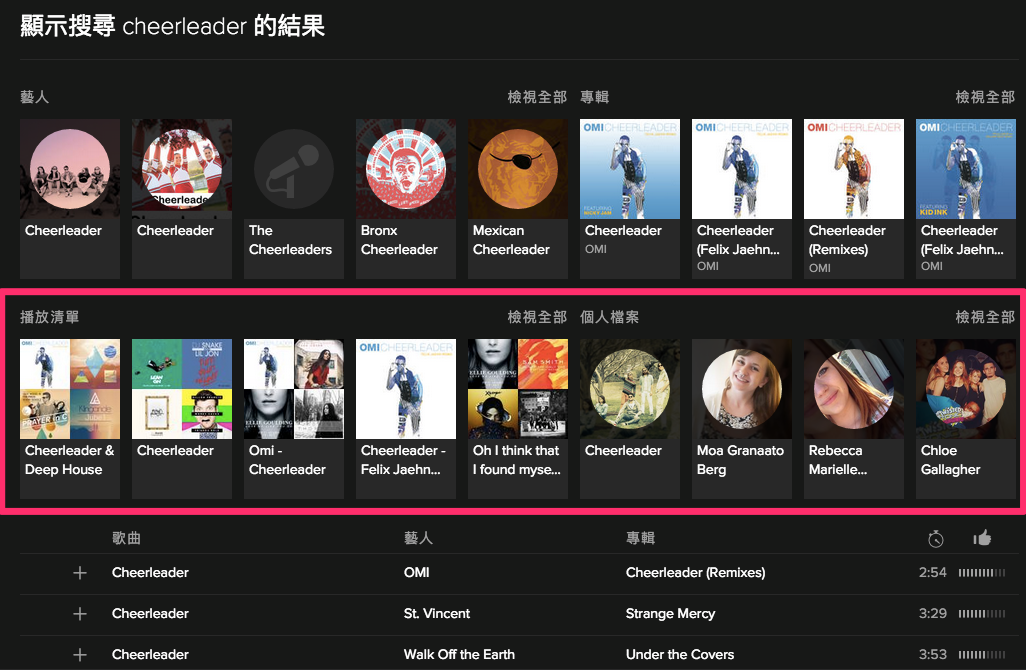View all playlists results link
Screen dimensions: 1026x670
coord(537,317)
